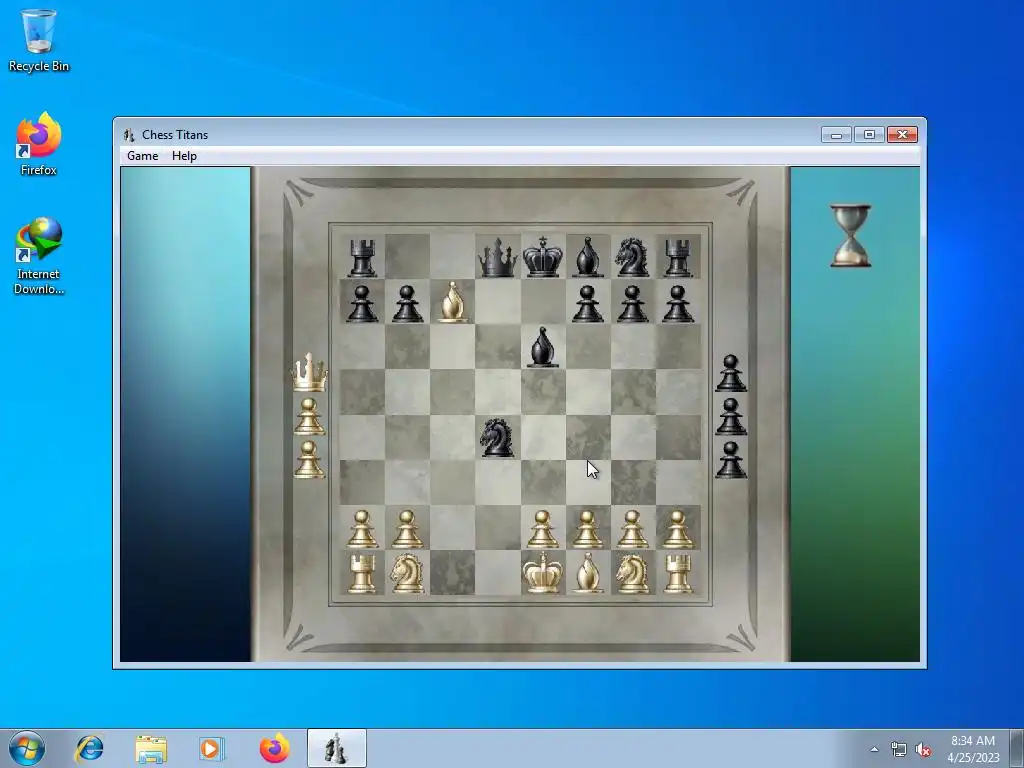Screen dimensions: 1024x768
Task: Select the black bishop on f8
Action: coord(588,258)
